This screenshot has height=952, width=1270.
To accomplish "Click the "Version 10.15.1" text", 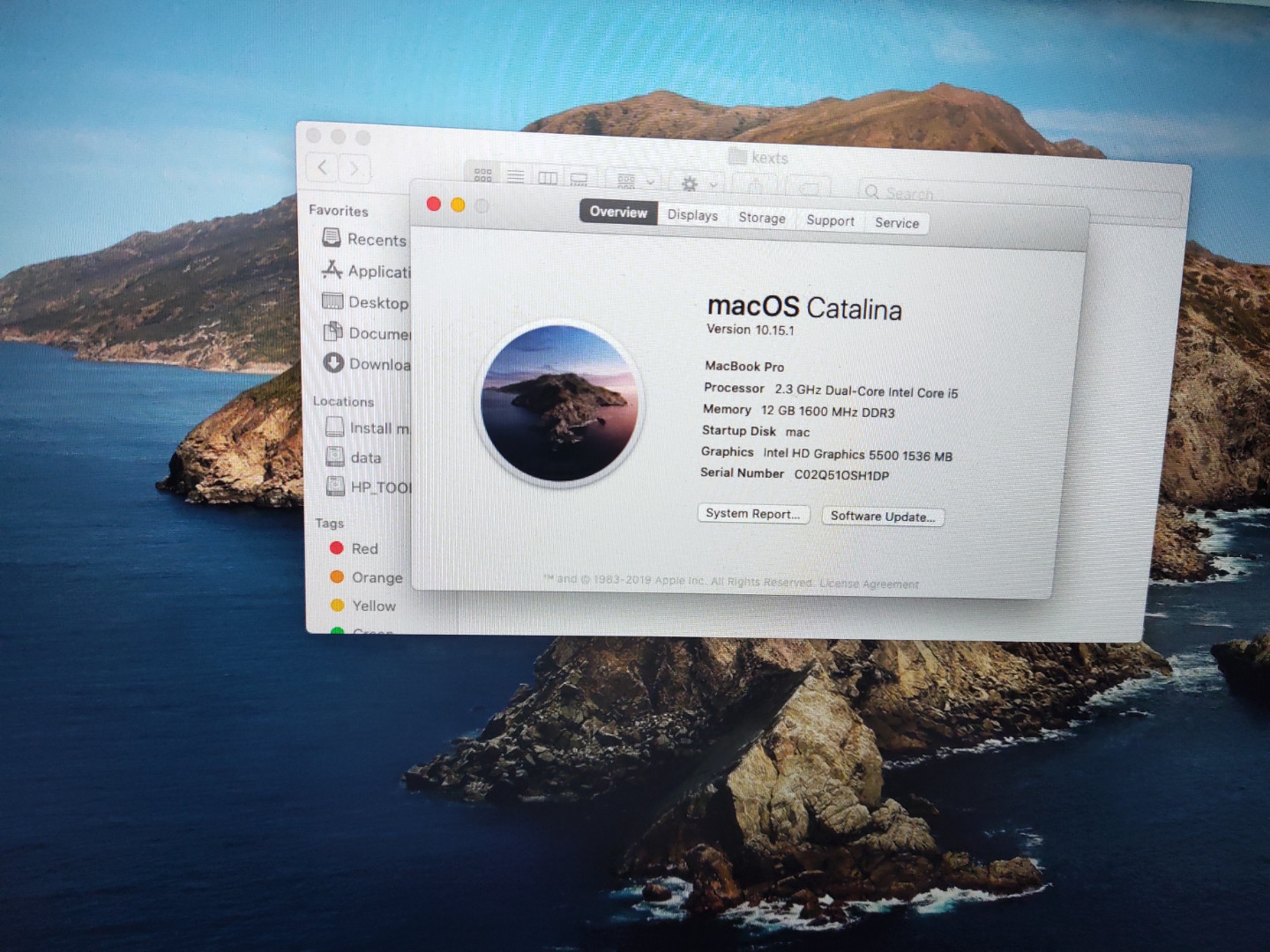I will tap(751, 330).
